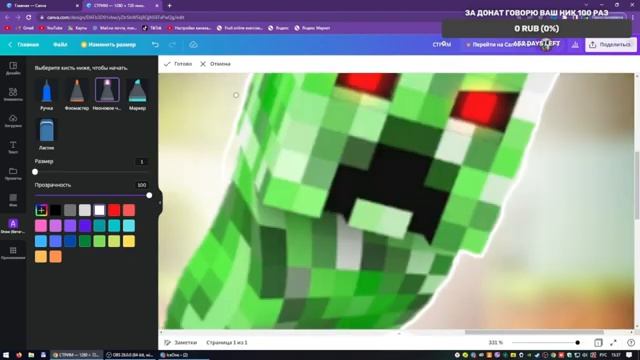Screen dimensions: 640x360
Task: Click the horizontal canvas scrollbar
Action: tap(534, 332)
